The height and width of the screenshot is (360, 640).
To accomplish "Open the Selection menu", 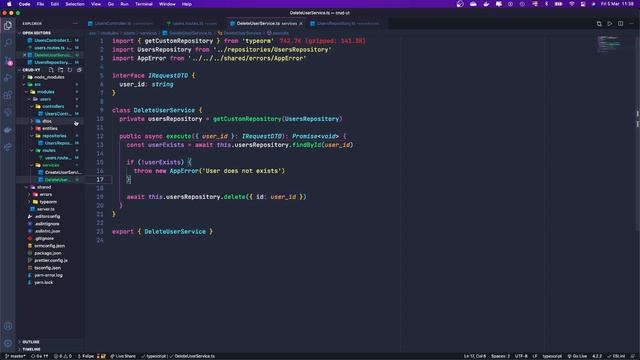I will 75,4.
